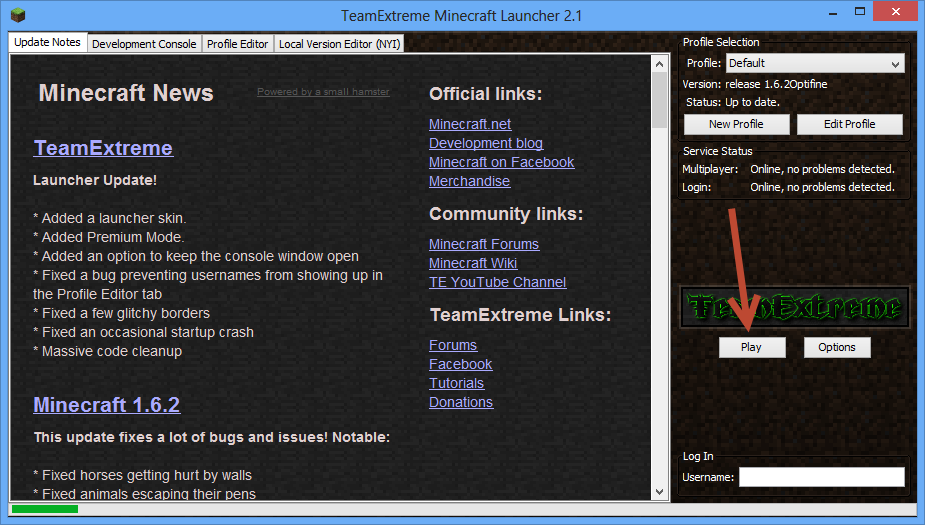Click the 'Fixed horses getting hurt by walls' line

click(x=143, y=475)
